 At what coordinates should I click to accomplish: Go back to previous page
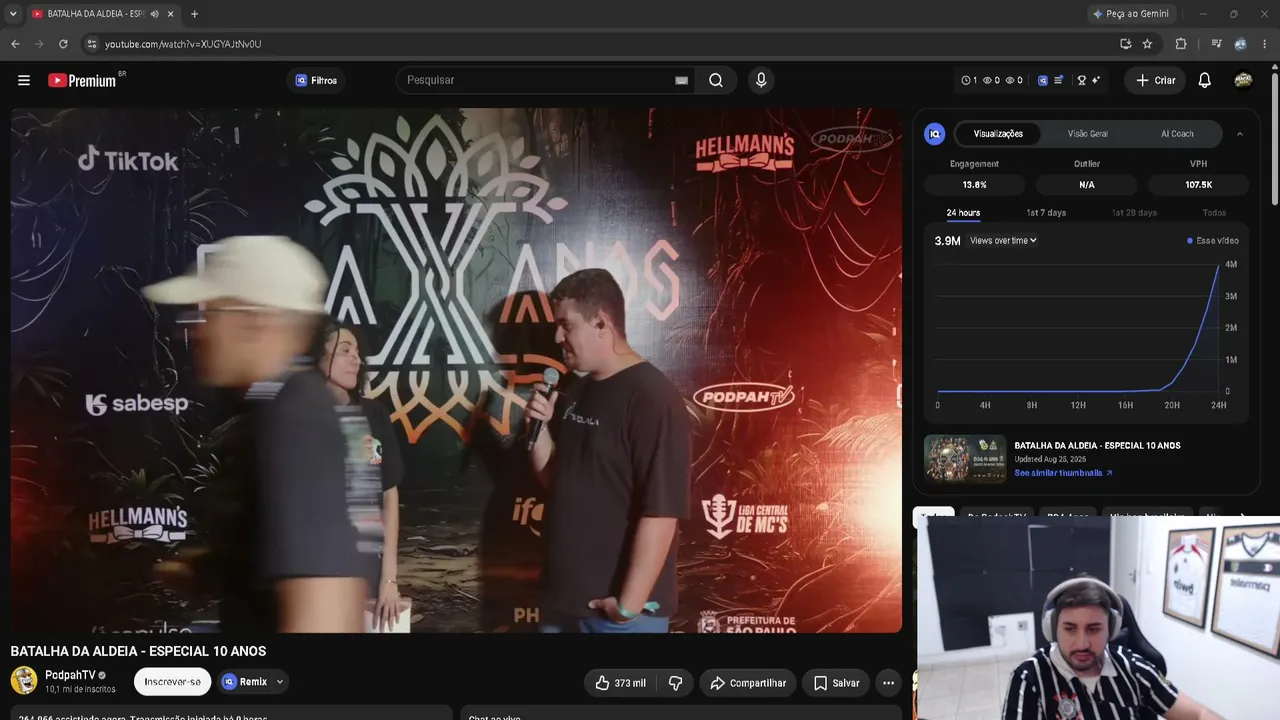click(x=15, y=44)
